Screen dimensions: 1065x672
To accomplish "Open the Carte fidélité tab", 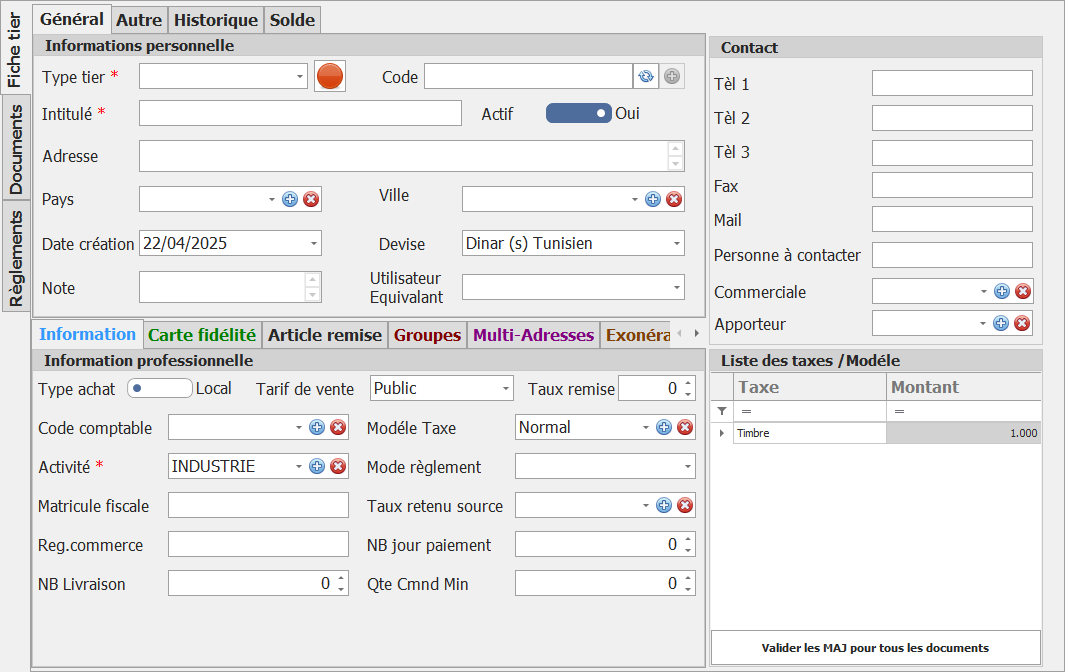I will point(202,335).
